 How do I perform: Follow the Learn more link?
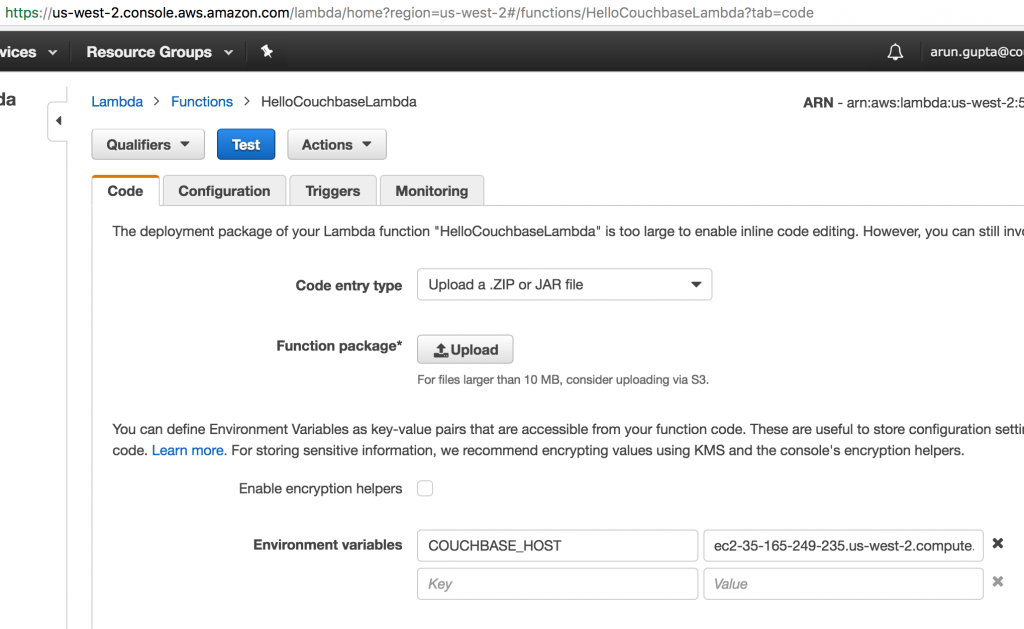point(187,451)
